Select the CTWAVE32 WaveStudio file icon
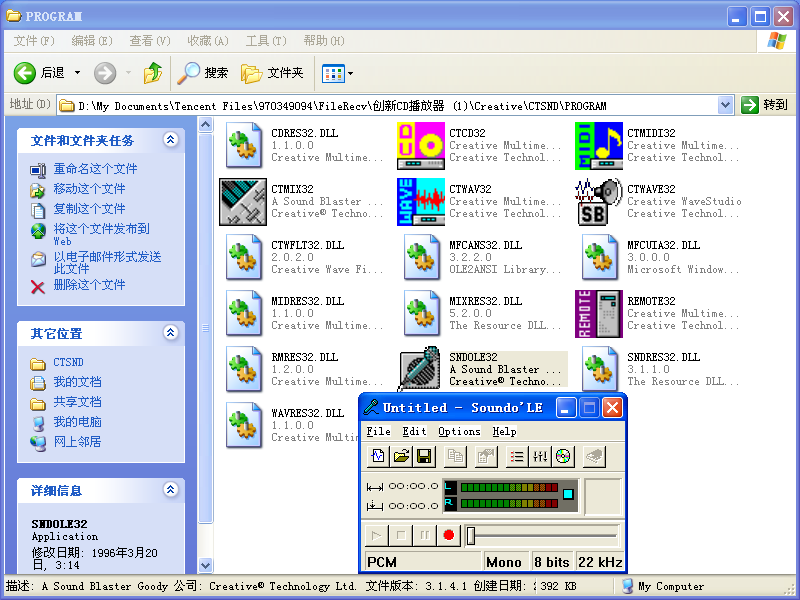This screenshot has height=600, width=800. 599,202
